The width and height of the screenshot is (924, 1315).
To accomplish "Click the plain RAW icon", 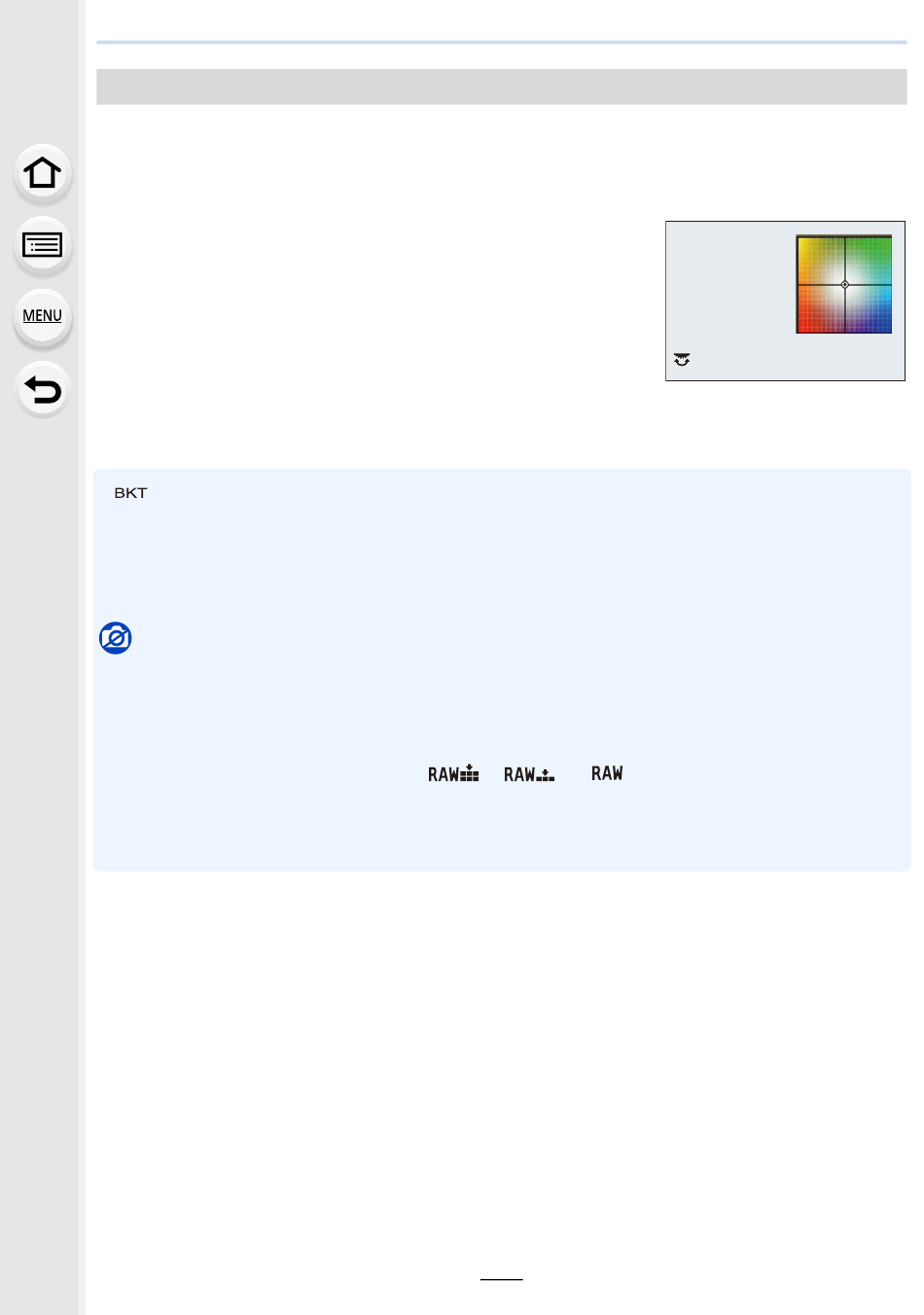I will coord(607,773).
